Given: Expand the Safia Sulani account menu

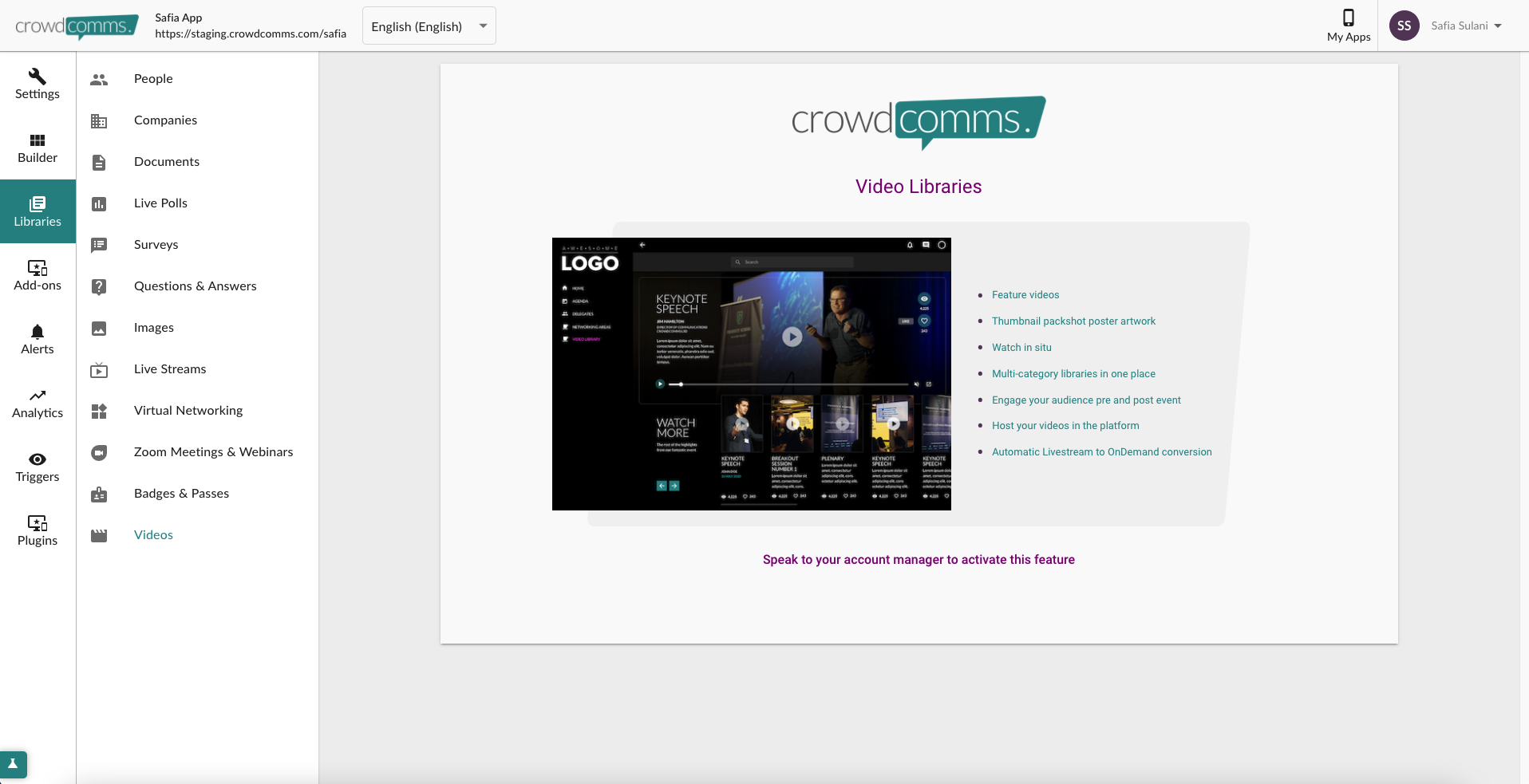Looking at the screenshot, I should coord(1466,26).
